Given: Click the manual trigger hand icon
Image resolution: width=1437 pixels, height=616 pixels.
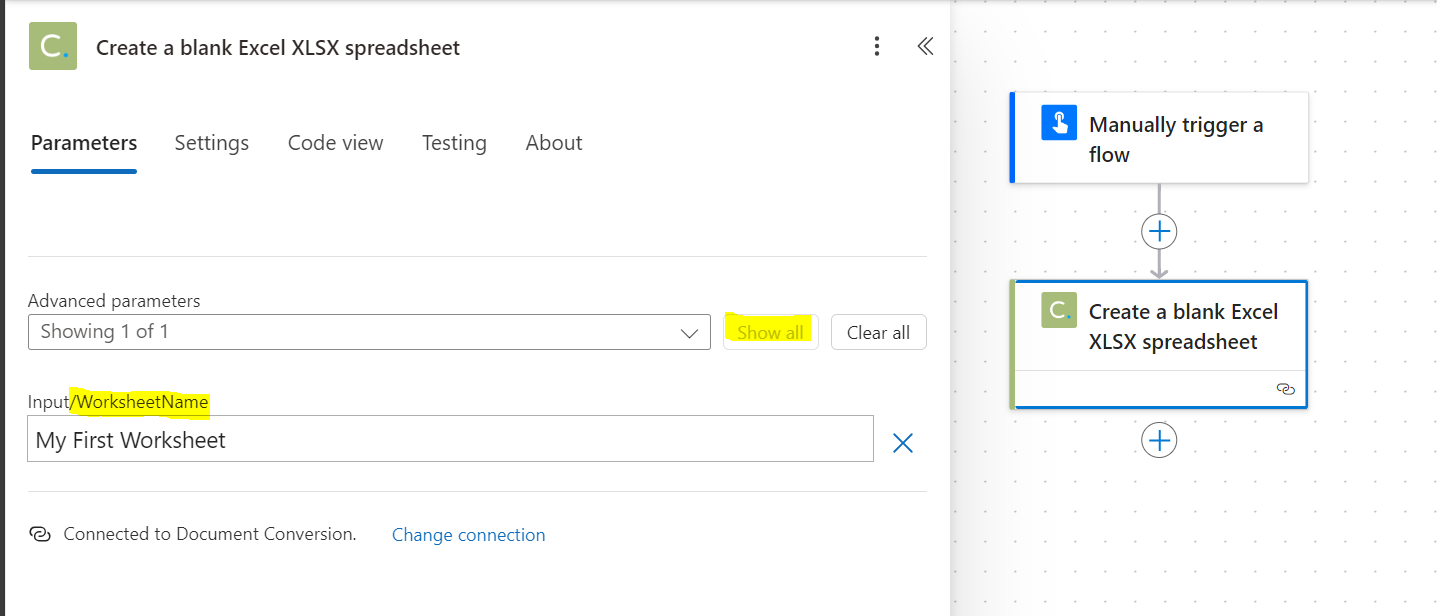Looking at the screenshot, I should click(1058, 123).
